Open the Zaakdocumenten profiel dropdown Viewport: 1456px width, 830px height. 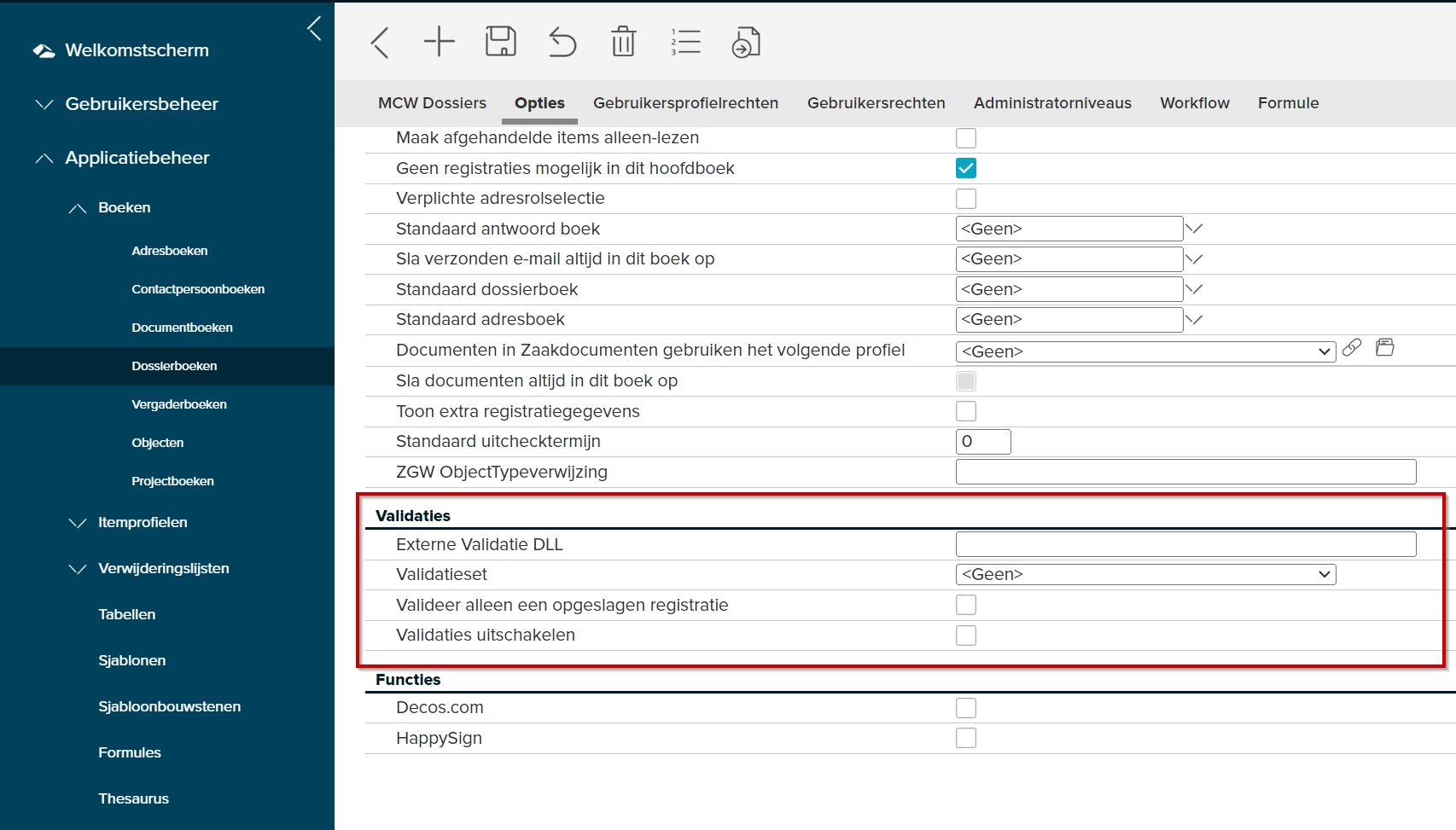pos(1145,351)
